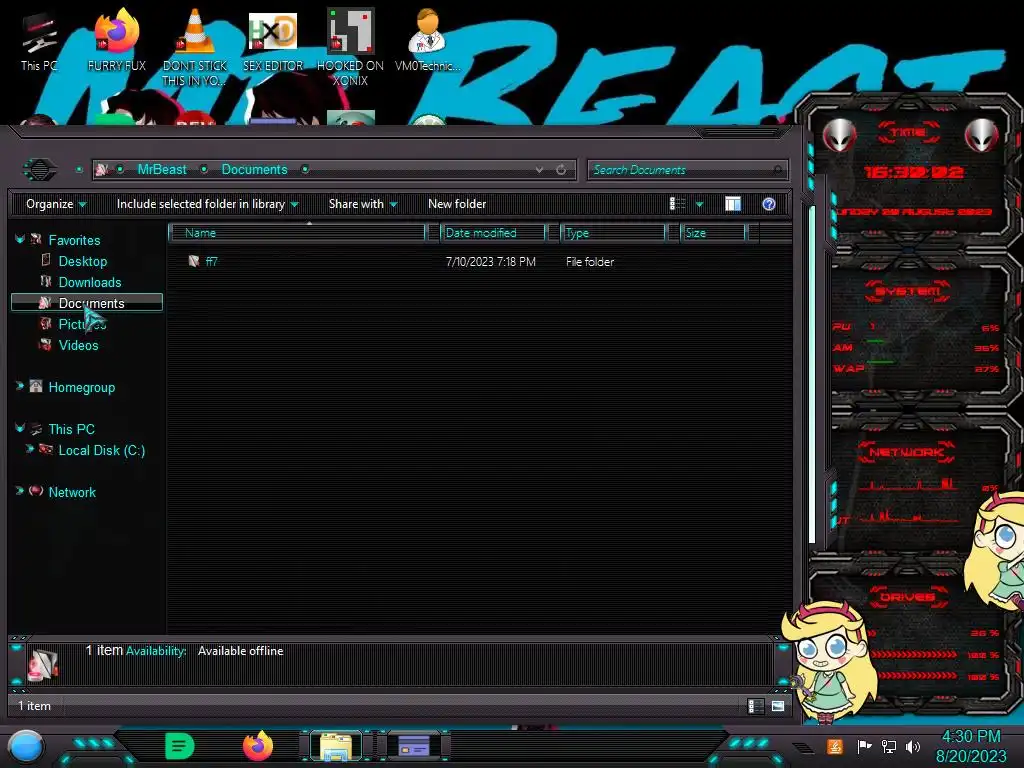Click the back/forward navigation emblem in Explorer
This screenshot has height=768, width=1024.
coord(40,170)
